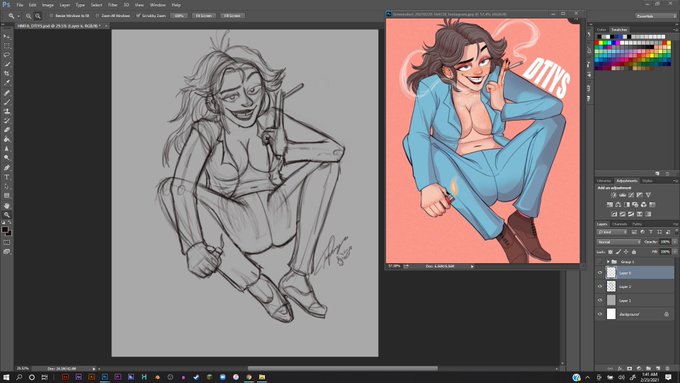Add a Brightness/Contrast adjustment

coord(614,195)
